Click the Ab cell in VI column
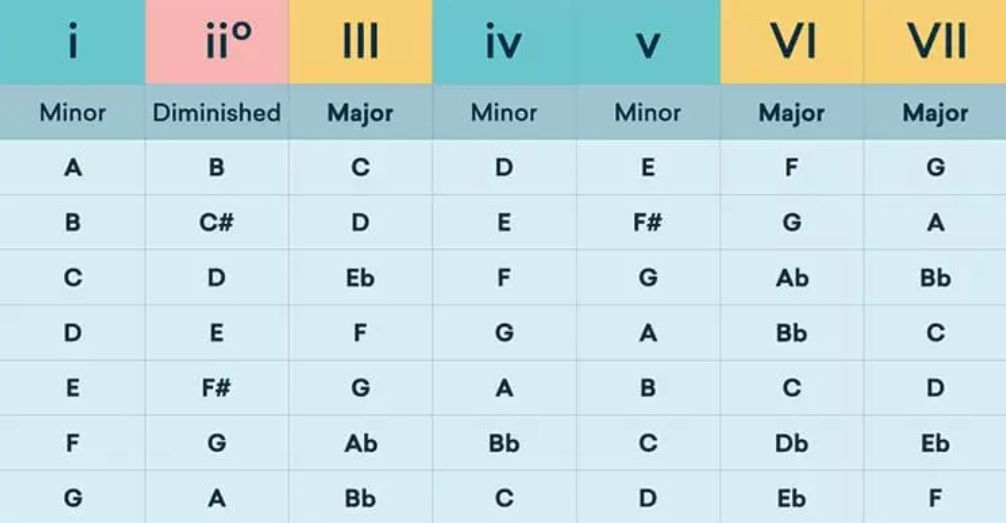This screenshot has width=1006, height=523. (792, 278)
